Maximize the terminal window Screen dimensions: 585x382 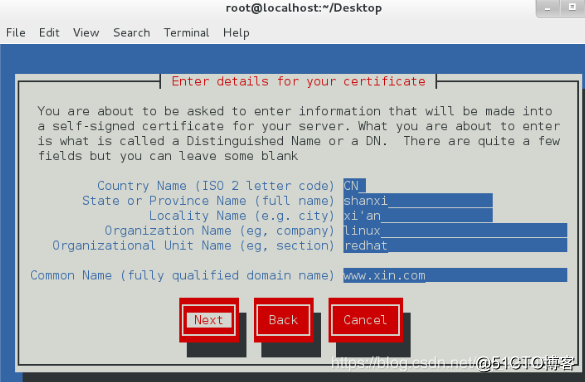click(x=572, y=7)
